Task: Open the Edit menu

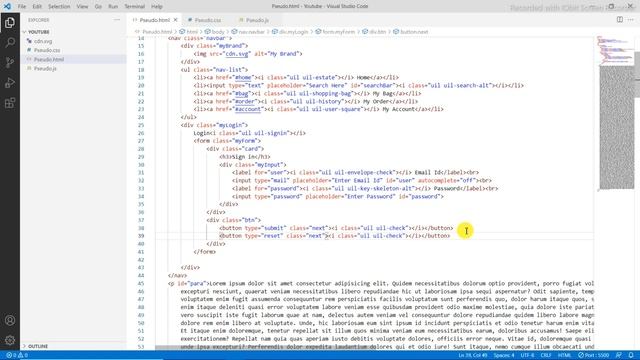Action: (x=37, y=7)
